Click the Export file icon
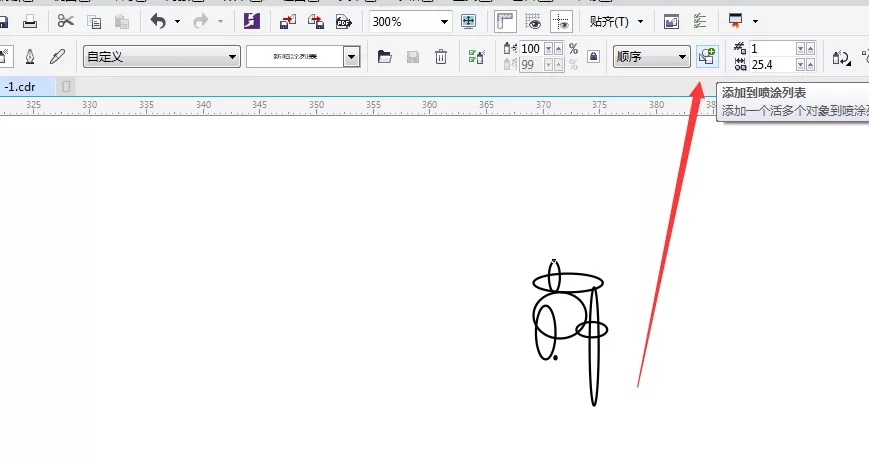This screenshot has height=461, width=869. [x=316, y=22]
